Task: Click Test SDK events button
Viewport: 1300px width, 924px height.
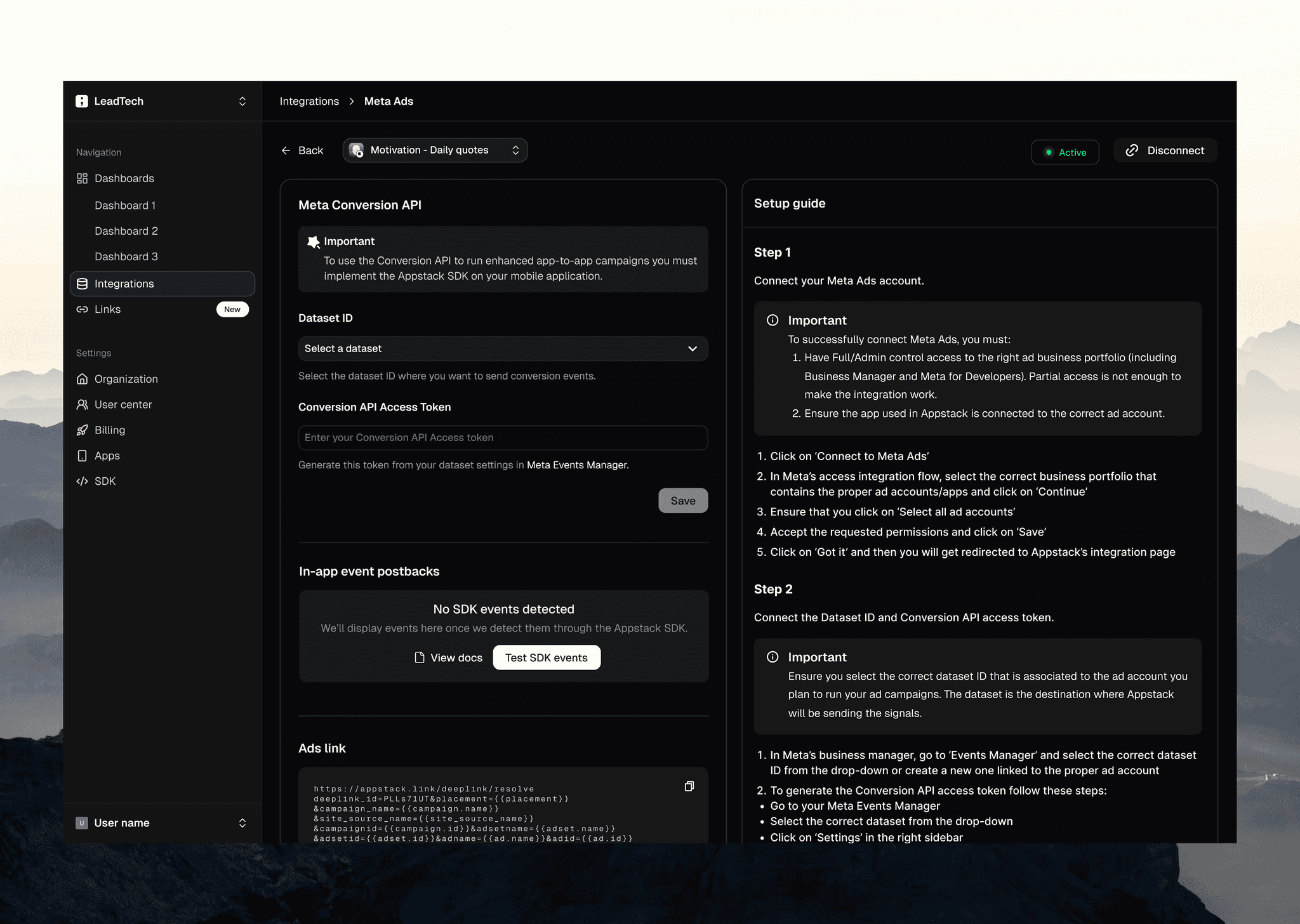Action: 546,657
